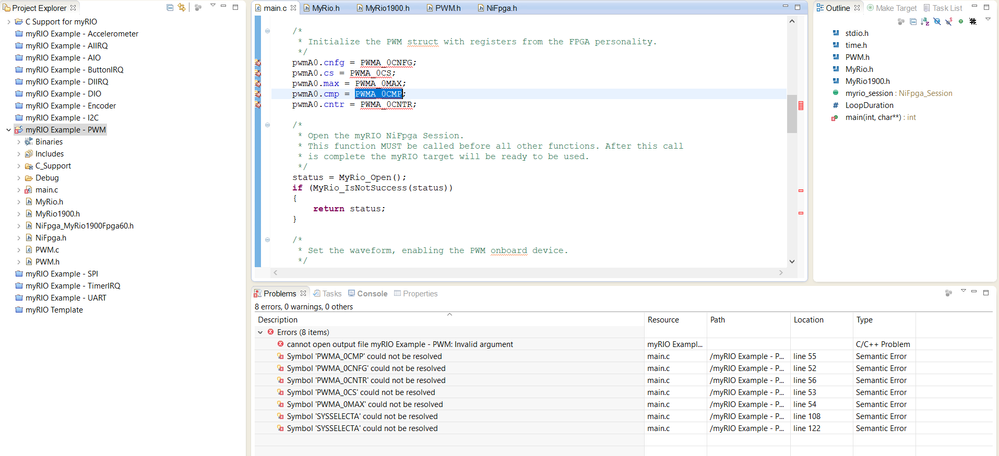Viewport: 999px width, 456px height.
Task: Click focus-on-task icon in Problems toolbar
Action: pyautogui.click(x=949, y=293)
